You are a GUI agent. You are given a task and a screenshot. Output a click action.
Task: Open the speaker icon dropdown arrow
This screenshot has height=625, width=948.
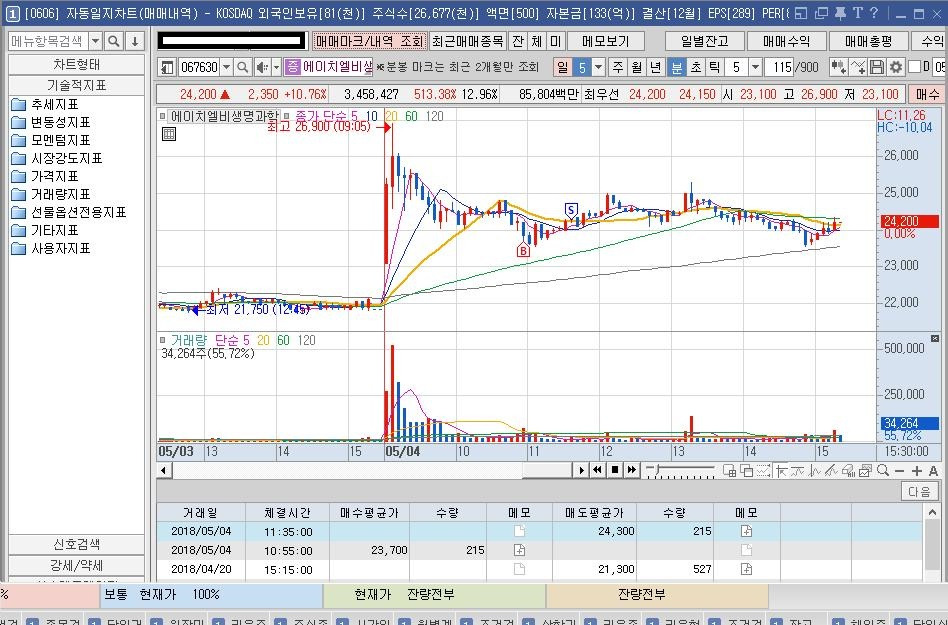tap(276, 67)
